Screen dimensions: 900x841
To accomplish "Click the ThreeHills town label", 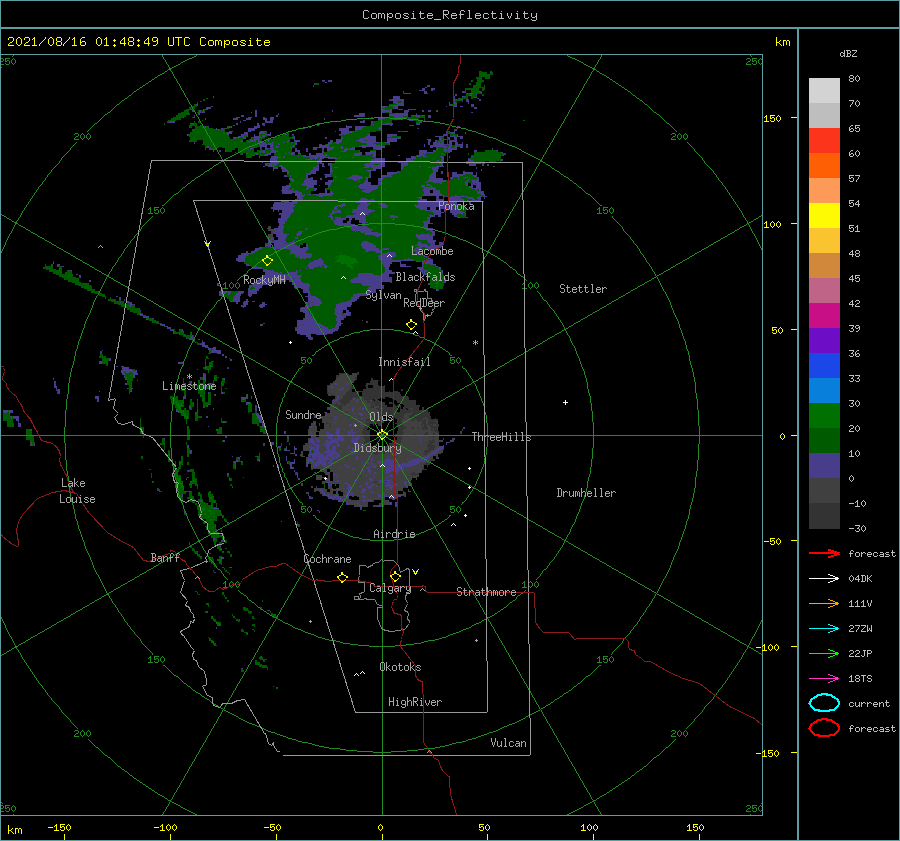I will [501, 437].
